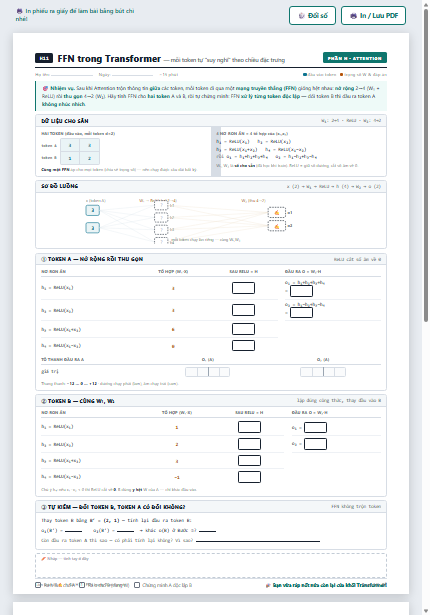The width and height of the screenshot is (430, 615).
Task: Click Token A h3 answer box after ReLU
Action: (243, 329)
